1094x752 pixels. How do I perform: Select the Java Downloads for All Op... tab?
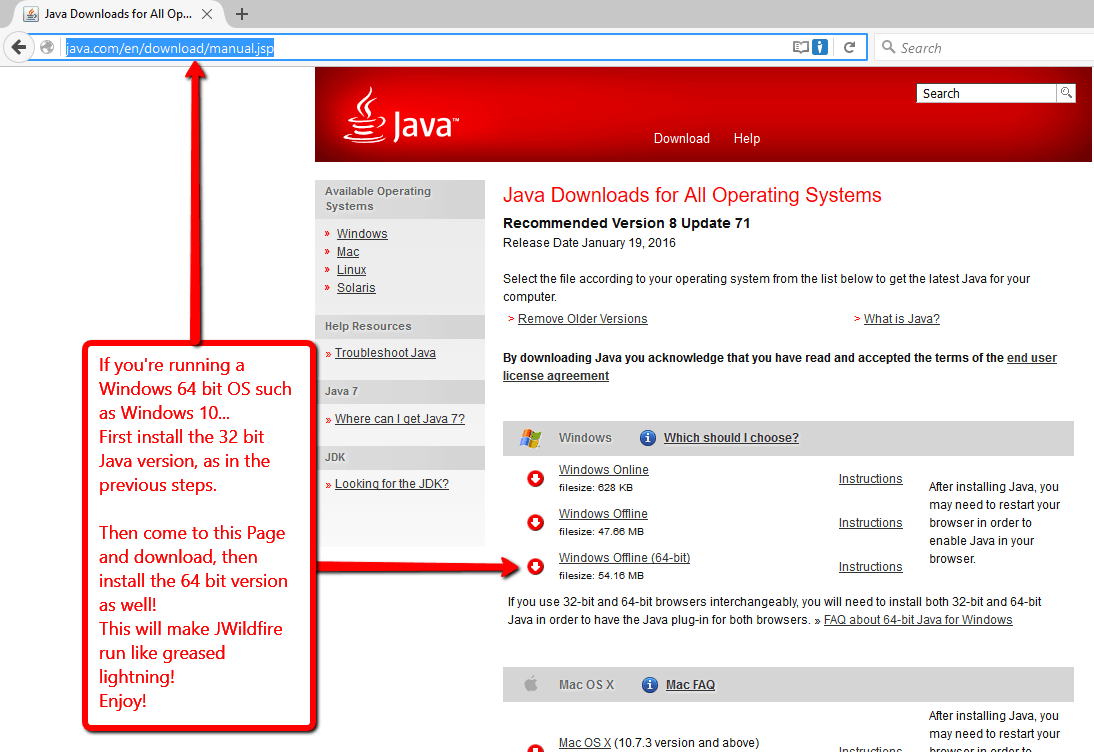click(118, 14)
